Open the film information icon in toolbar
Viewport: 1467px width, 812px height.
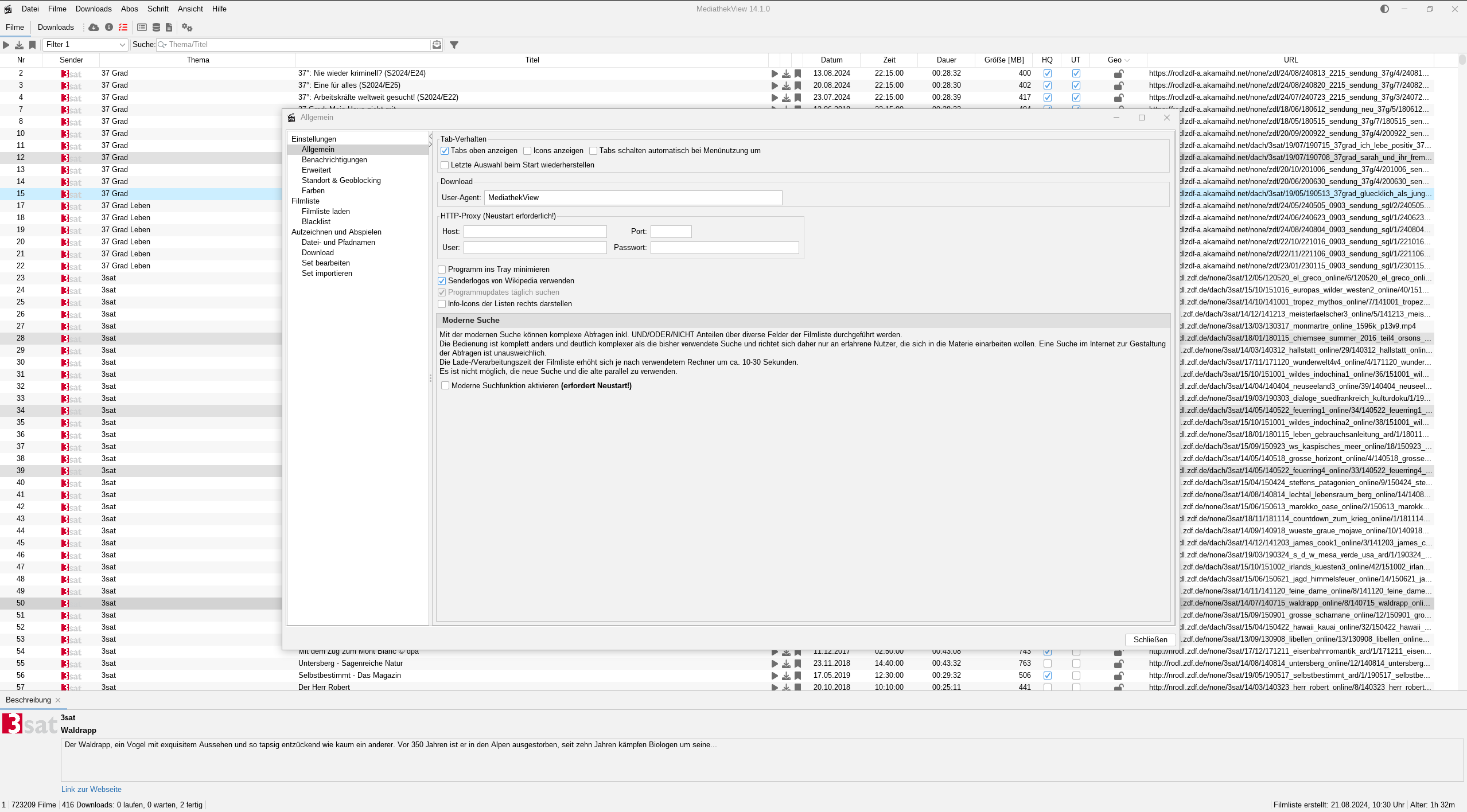click(x=109, y=28)
